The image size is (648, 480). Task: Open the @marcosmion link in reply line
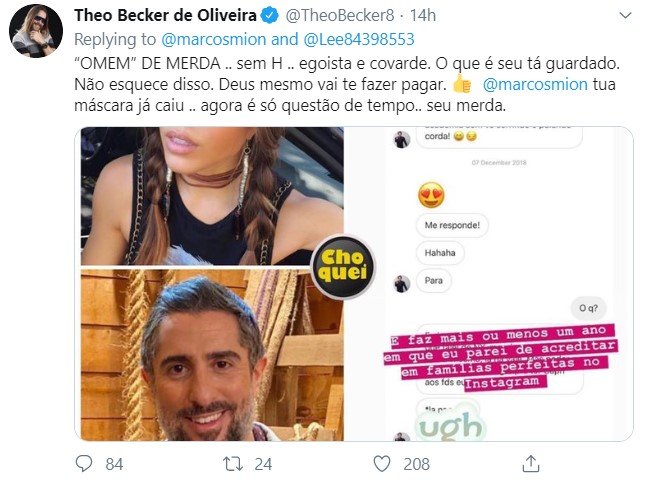point(214,39)
